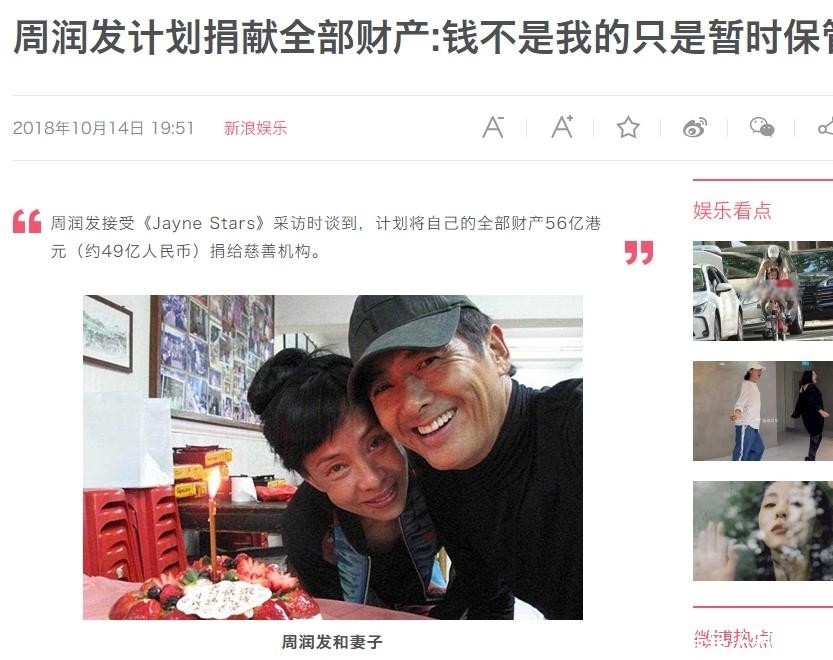
Task: Click the article headline about 周润发
Action: pos(423,38)
